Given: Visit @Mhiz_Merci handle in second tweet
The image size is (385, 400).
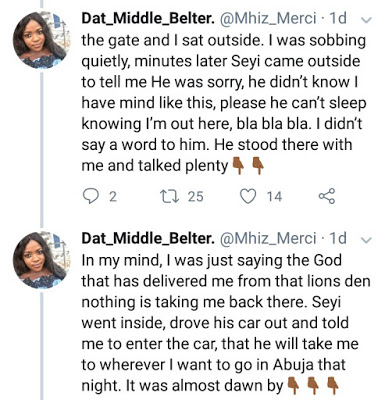Looking at the screenshot, I should pyautogui.click(x=267, y=238).
